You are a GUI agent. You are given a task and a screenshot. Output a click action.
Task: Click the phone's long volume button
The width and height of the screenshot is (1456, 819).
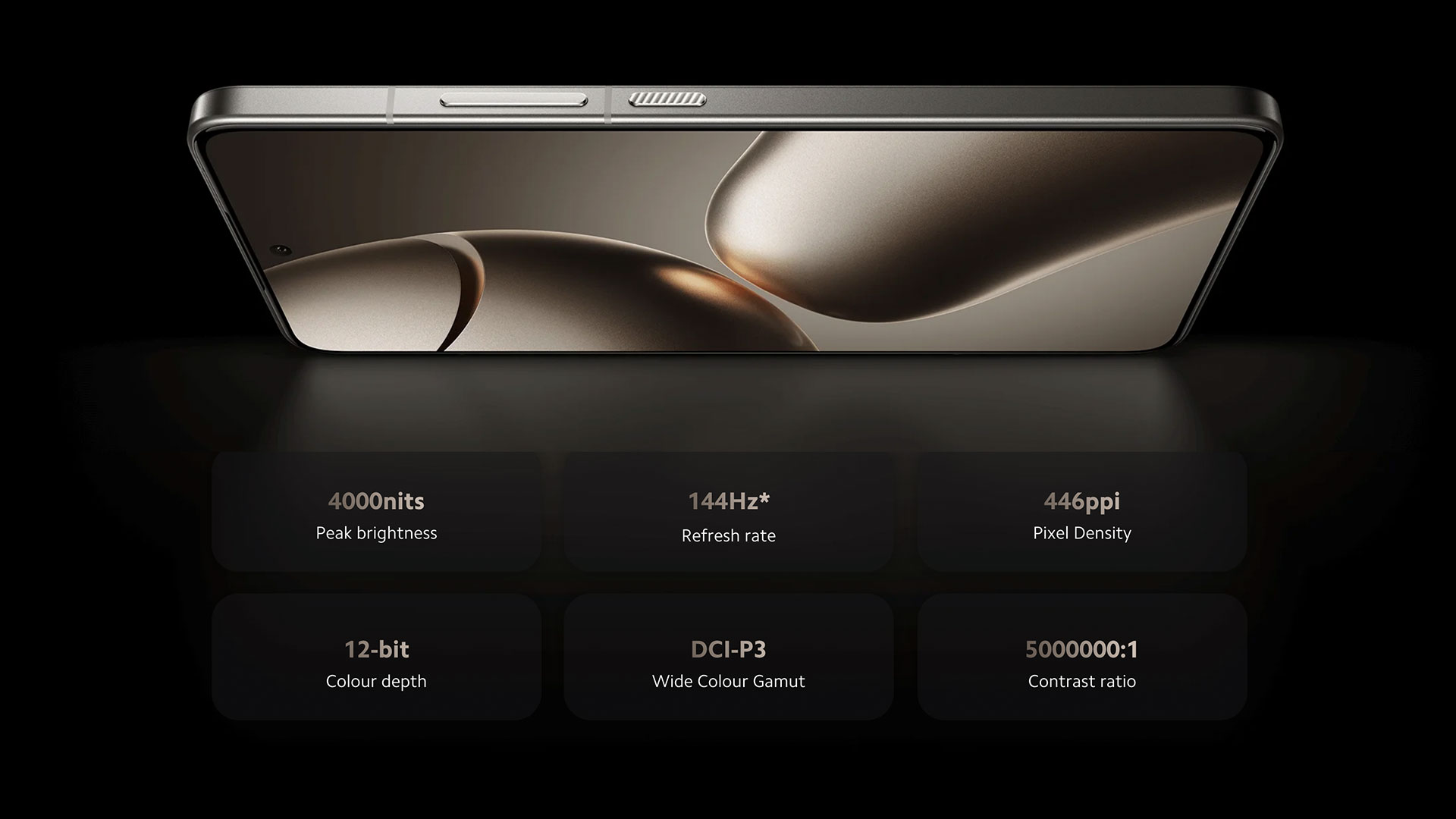pyautogui.click(x=513, y=100)
